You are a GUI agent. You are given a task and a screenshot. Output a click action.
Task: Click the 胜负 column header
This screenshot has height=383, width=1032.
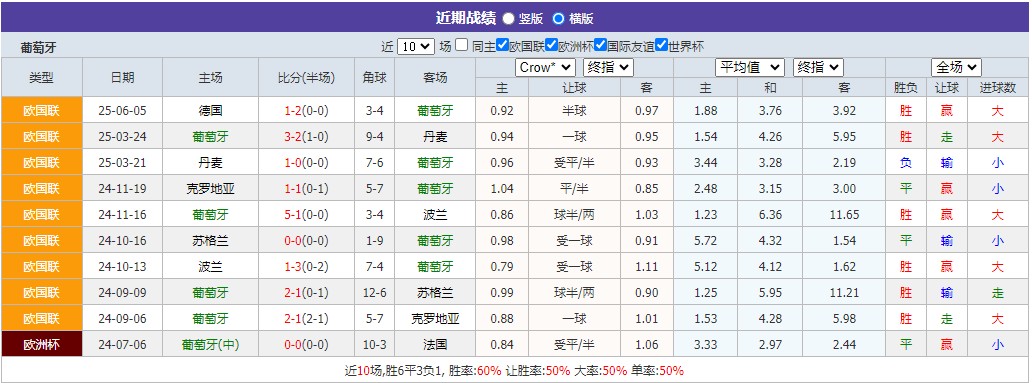(x=906, y=88)
